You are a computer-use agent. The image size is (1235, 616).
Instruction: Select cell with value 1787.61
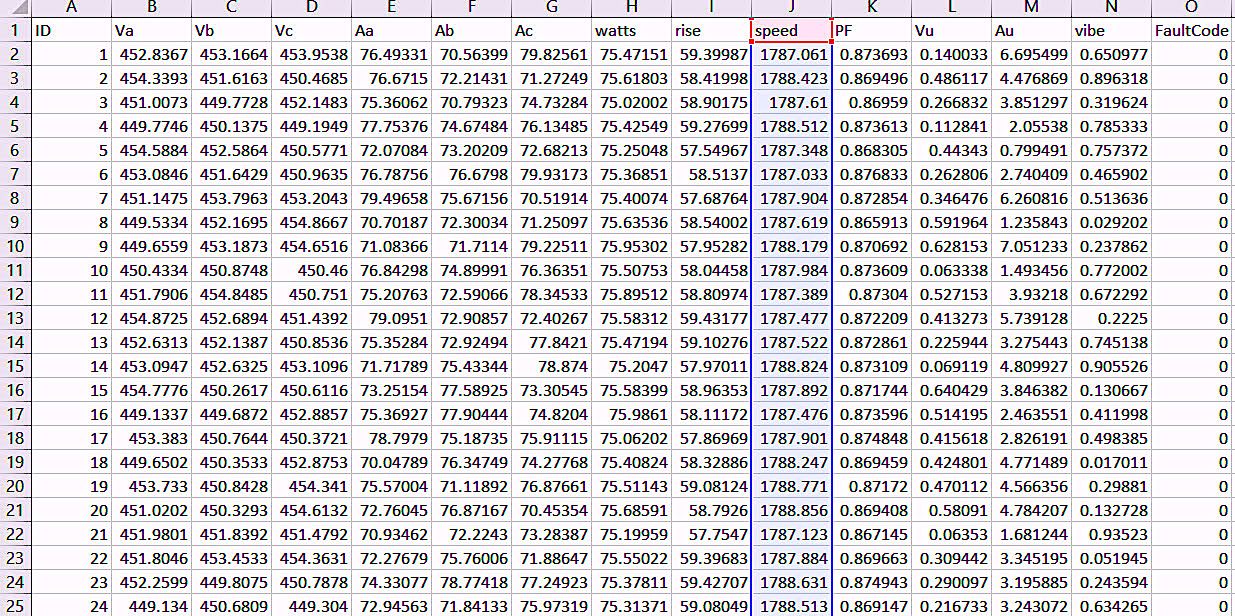point(791,102)
